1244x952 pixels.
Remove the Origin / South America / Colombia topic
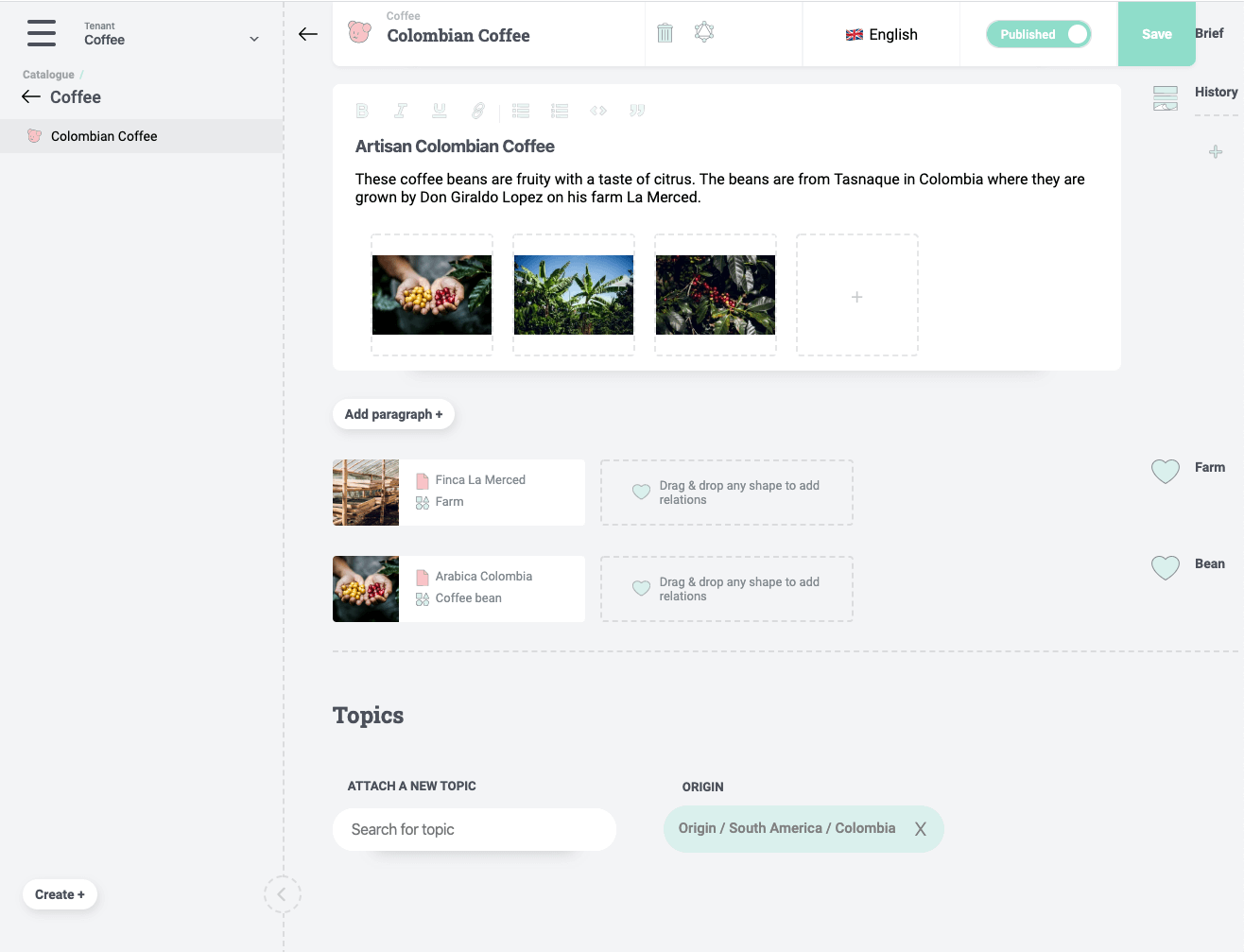pos(921,829)
